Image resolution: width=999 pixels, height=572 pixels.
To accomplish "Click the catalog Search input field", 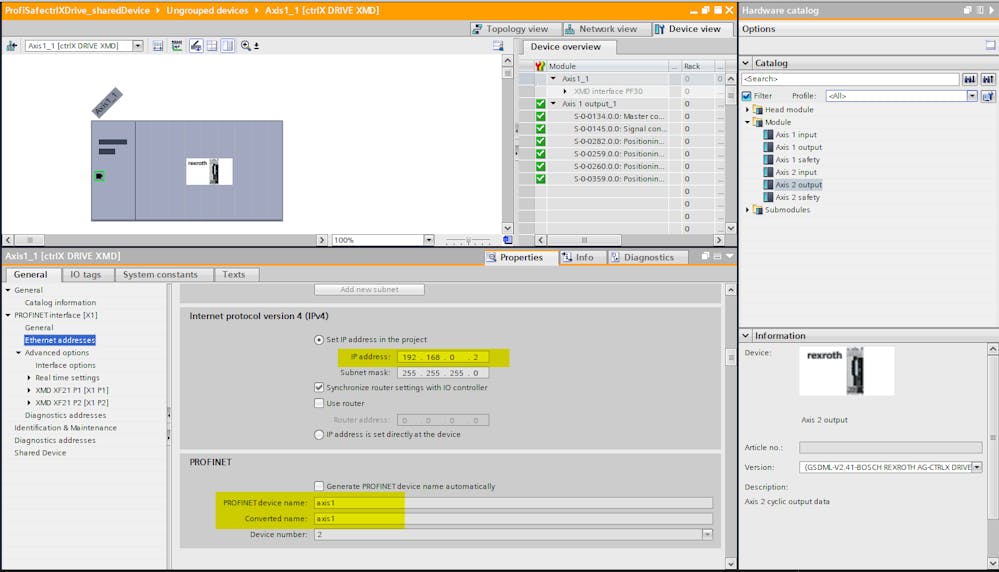I will [851, 79].
